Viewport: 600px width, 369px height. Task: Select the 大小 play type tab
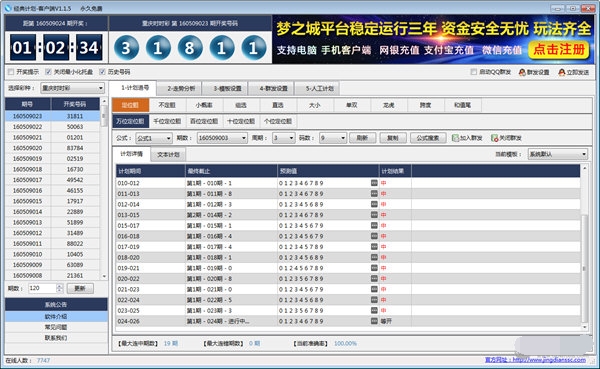click(315, 105)
